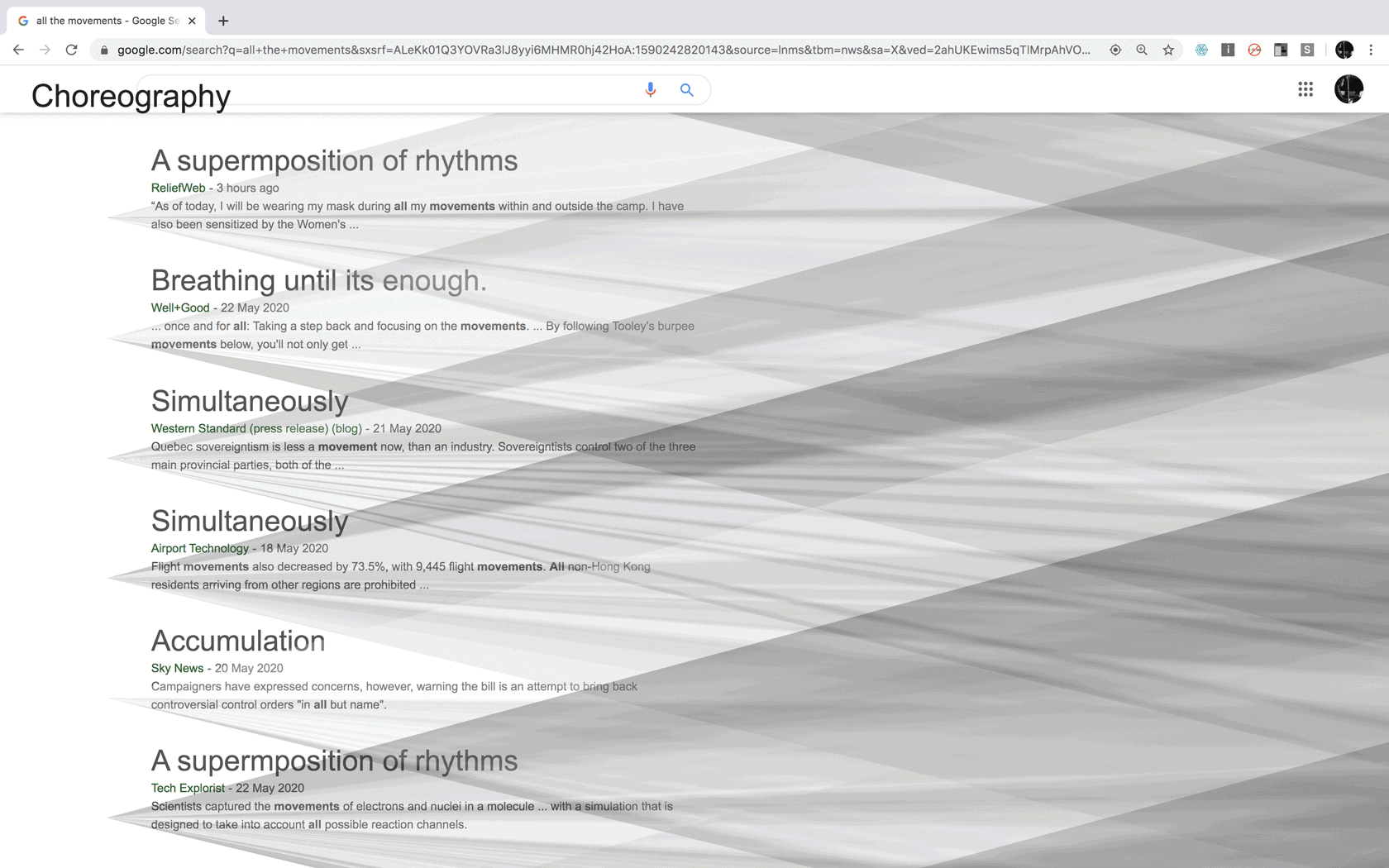
Task: Click the red circular extension icon
Action: click(1254, 50)
